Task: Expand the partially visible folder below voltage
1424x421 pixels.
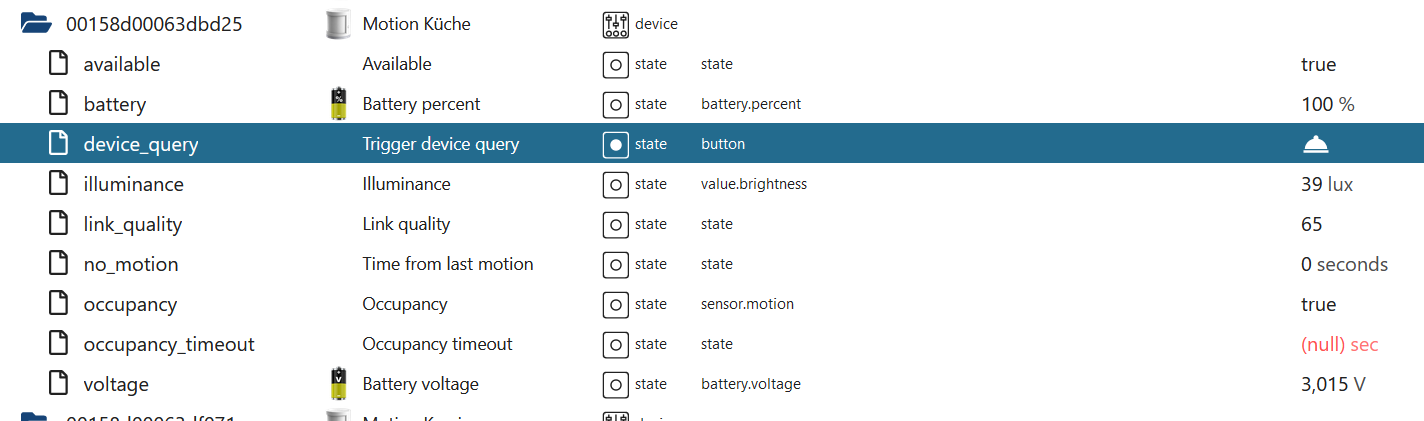Action: click(x=34, y=416)
